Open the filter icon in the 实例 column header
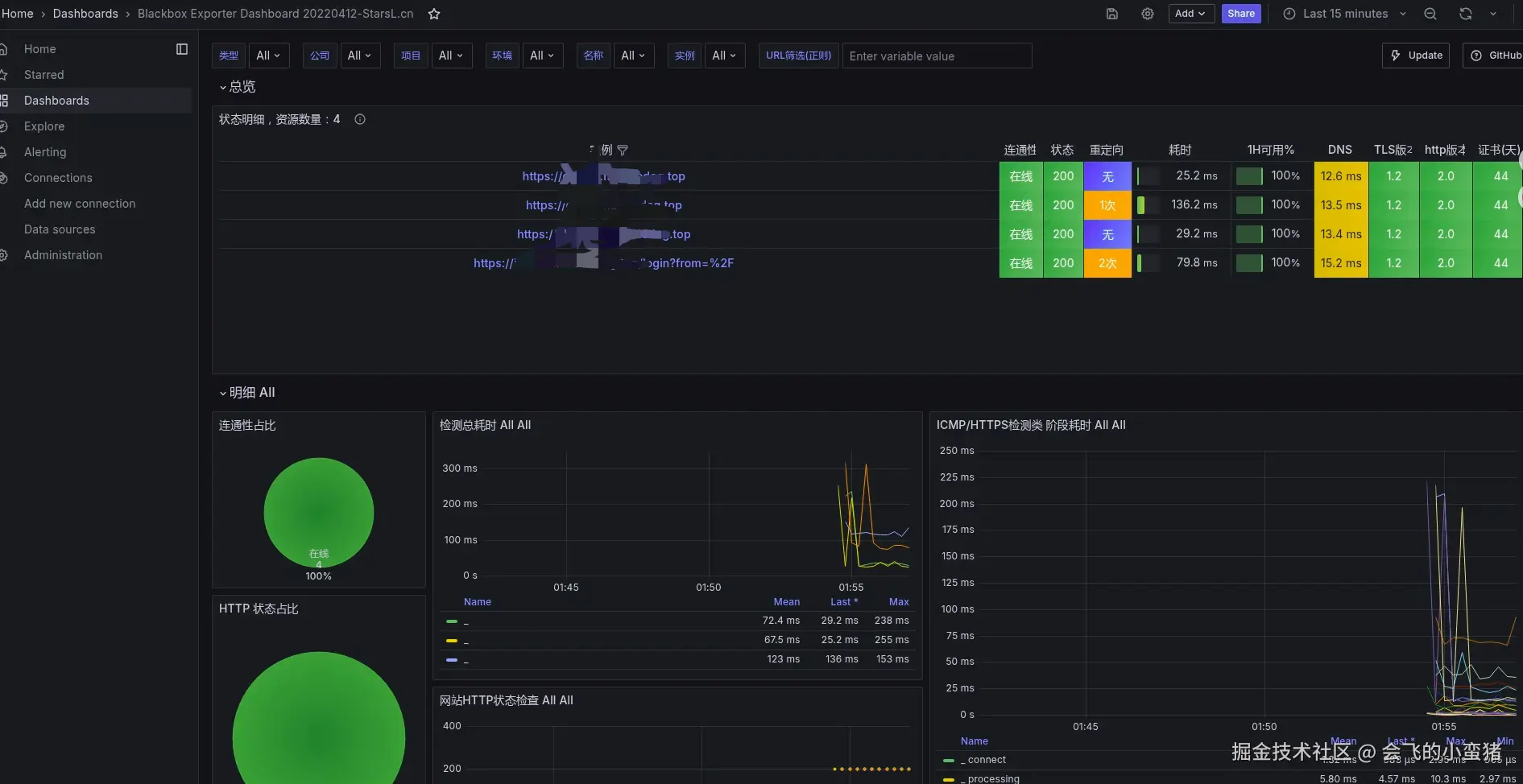Screen dimensions: 1523x784 pos(623,151)
